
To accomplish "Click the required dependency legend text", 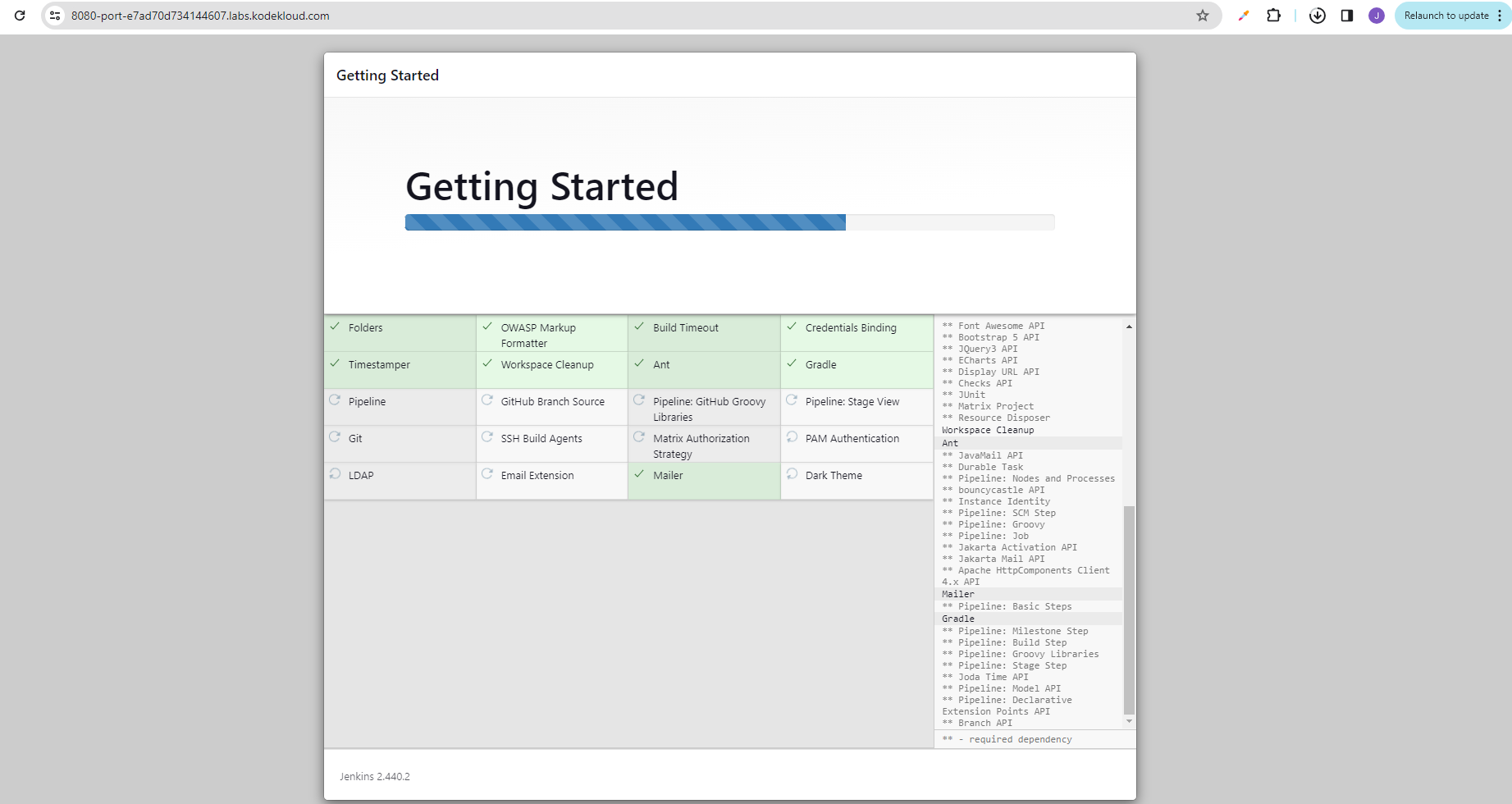I will point(1007,739).
